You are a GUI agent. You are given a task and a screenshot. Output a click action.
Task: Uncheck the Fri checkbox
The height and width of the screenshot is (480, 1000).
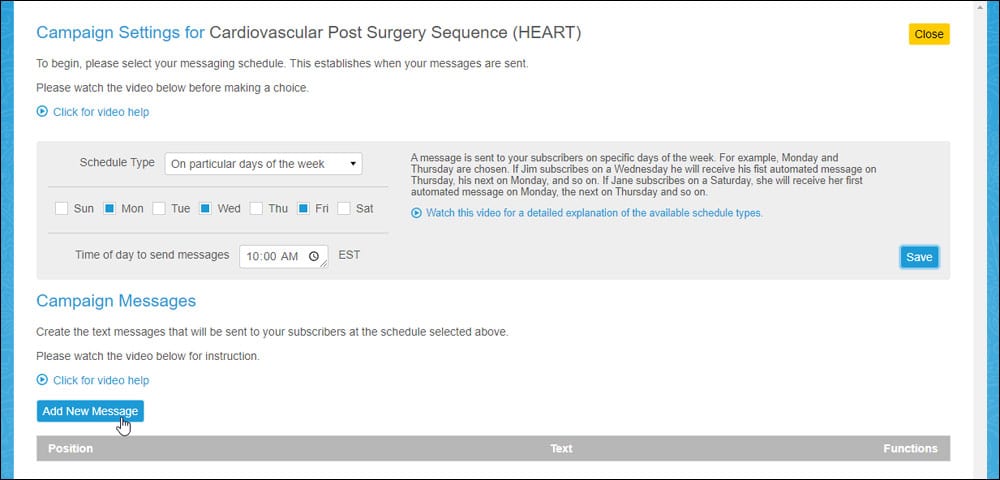click(304, 208)
